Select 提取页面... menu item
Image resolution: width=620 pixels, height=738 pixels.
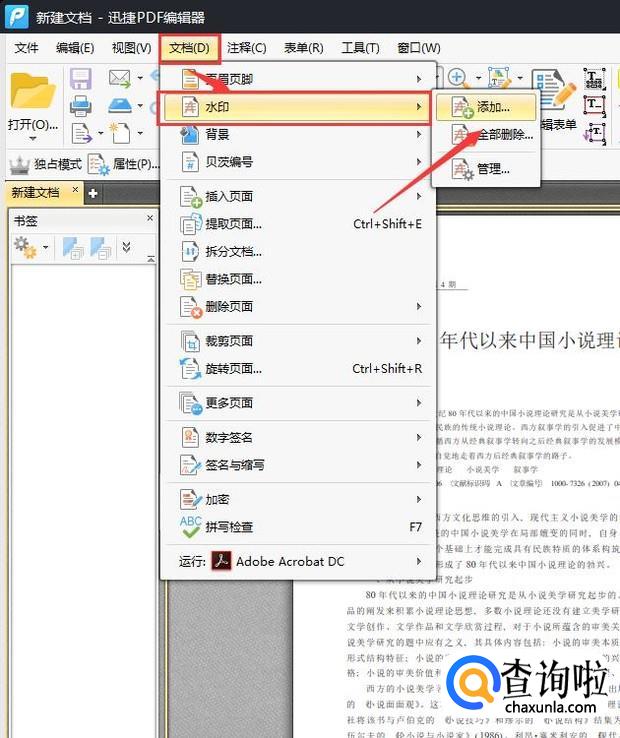point(298,224)
